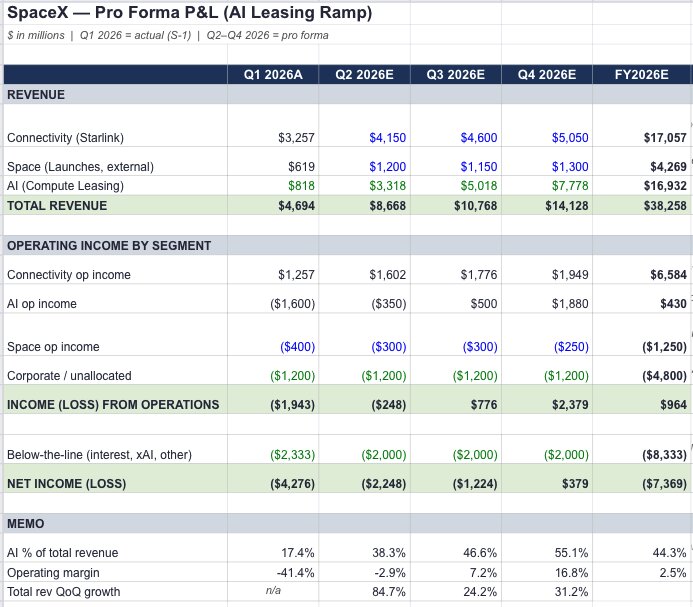The image size is (693, 607).
Task: Select Below-the-line FY value ($8,333)
Action: [665, 454]
